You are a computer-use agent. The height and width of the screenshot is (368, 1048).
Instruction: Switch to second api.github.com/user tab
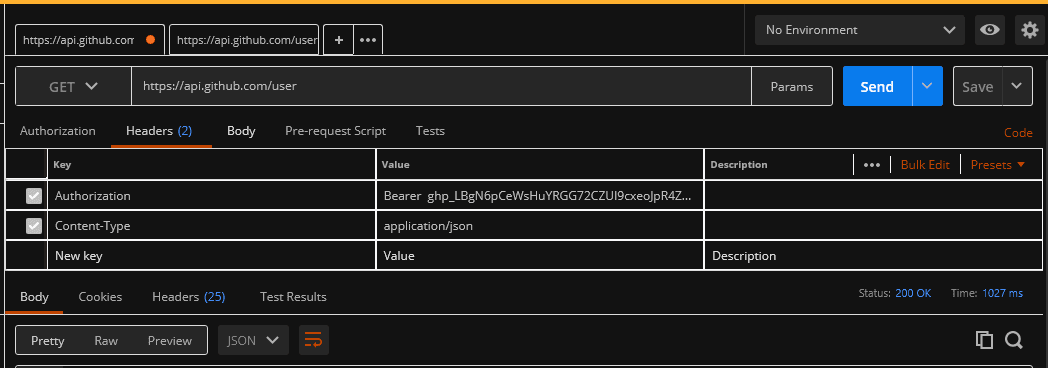coord(244,40)
